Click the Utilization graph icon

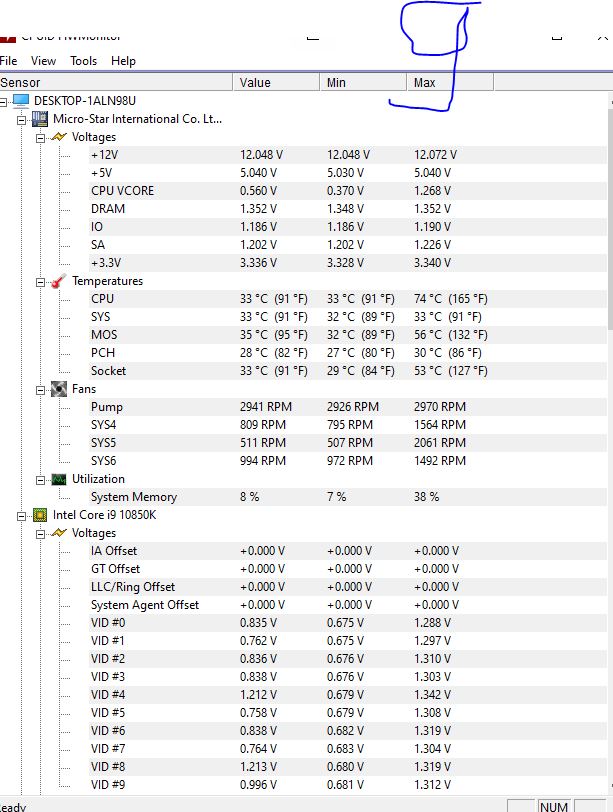(x=59, y=479)
